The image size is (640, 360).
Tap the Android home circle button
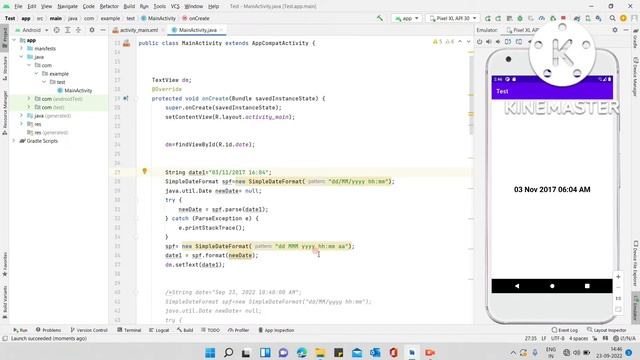click(x=552, y=286)
